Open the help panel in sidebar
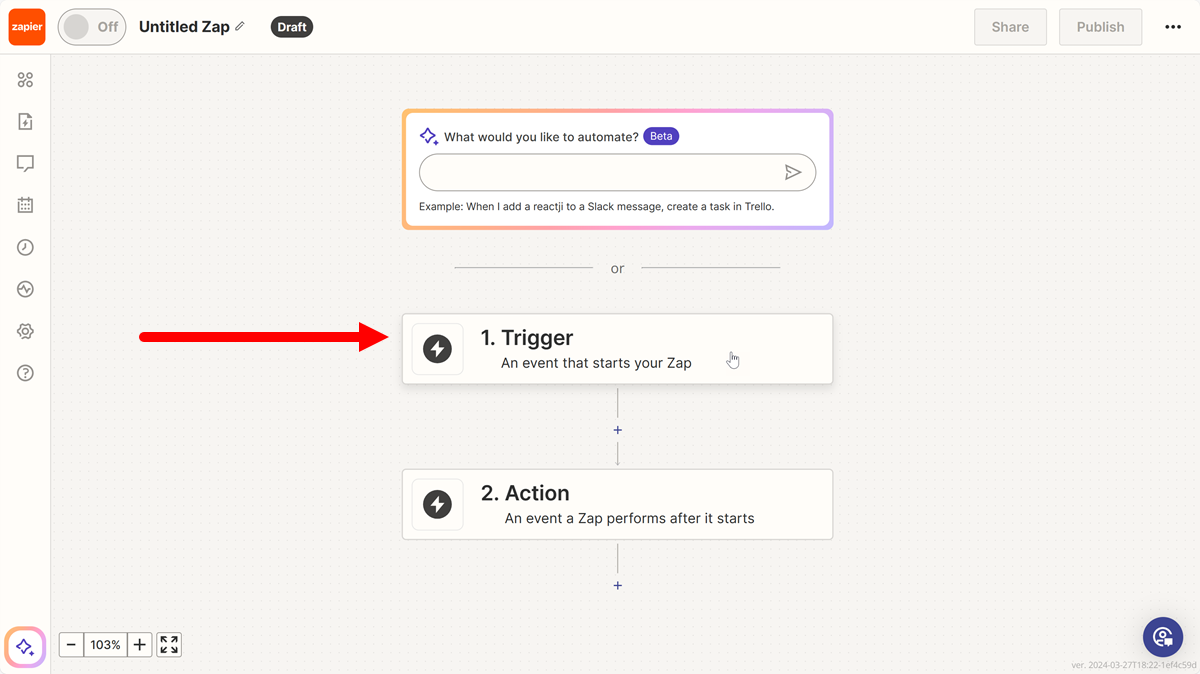The height and width of the screenshot is (674, 1200). 26,373
